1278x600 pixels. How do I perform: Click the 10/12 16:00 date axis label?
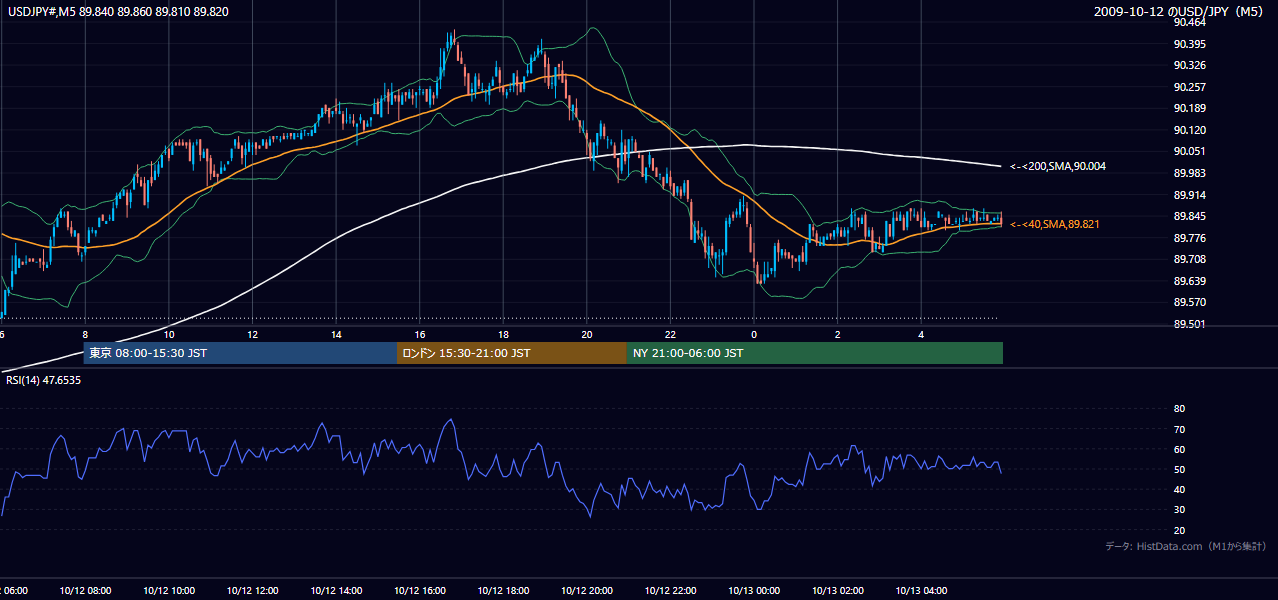(x=420, y=590)
